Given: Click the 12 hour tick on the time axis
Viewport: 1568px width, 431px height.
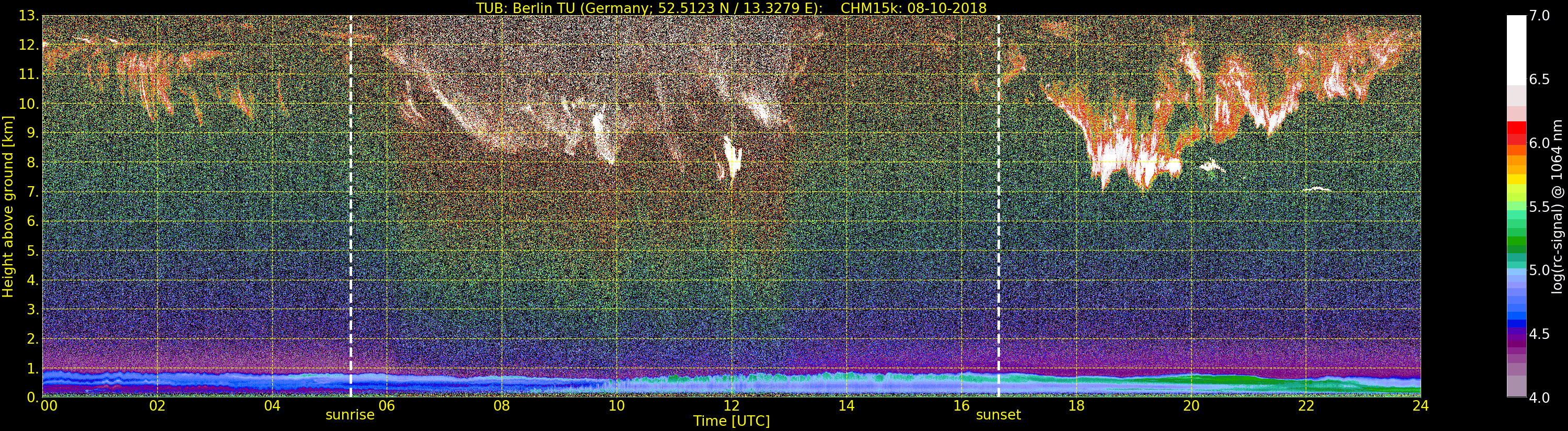Looking at the screenshot, I should 731,406.
